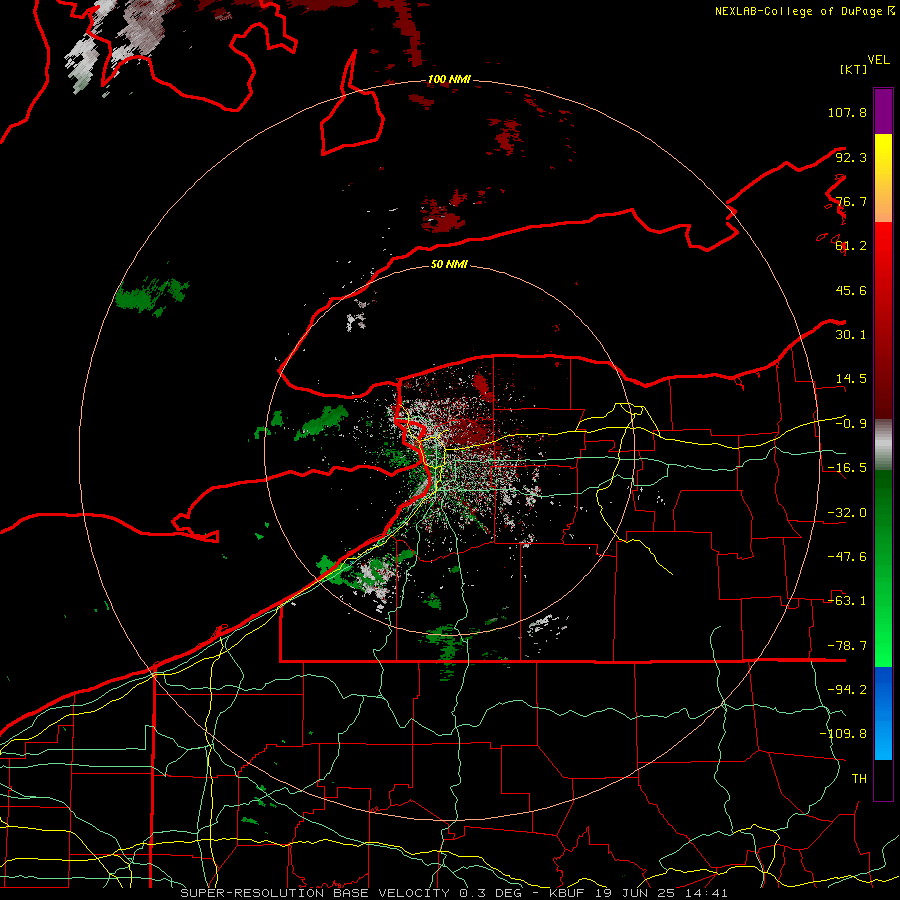Click the -47.6 velocity scale value
Viewport: 900px width, 900px height.
coord(847,557)
